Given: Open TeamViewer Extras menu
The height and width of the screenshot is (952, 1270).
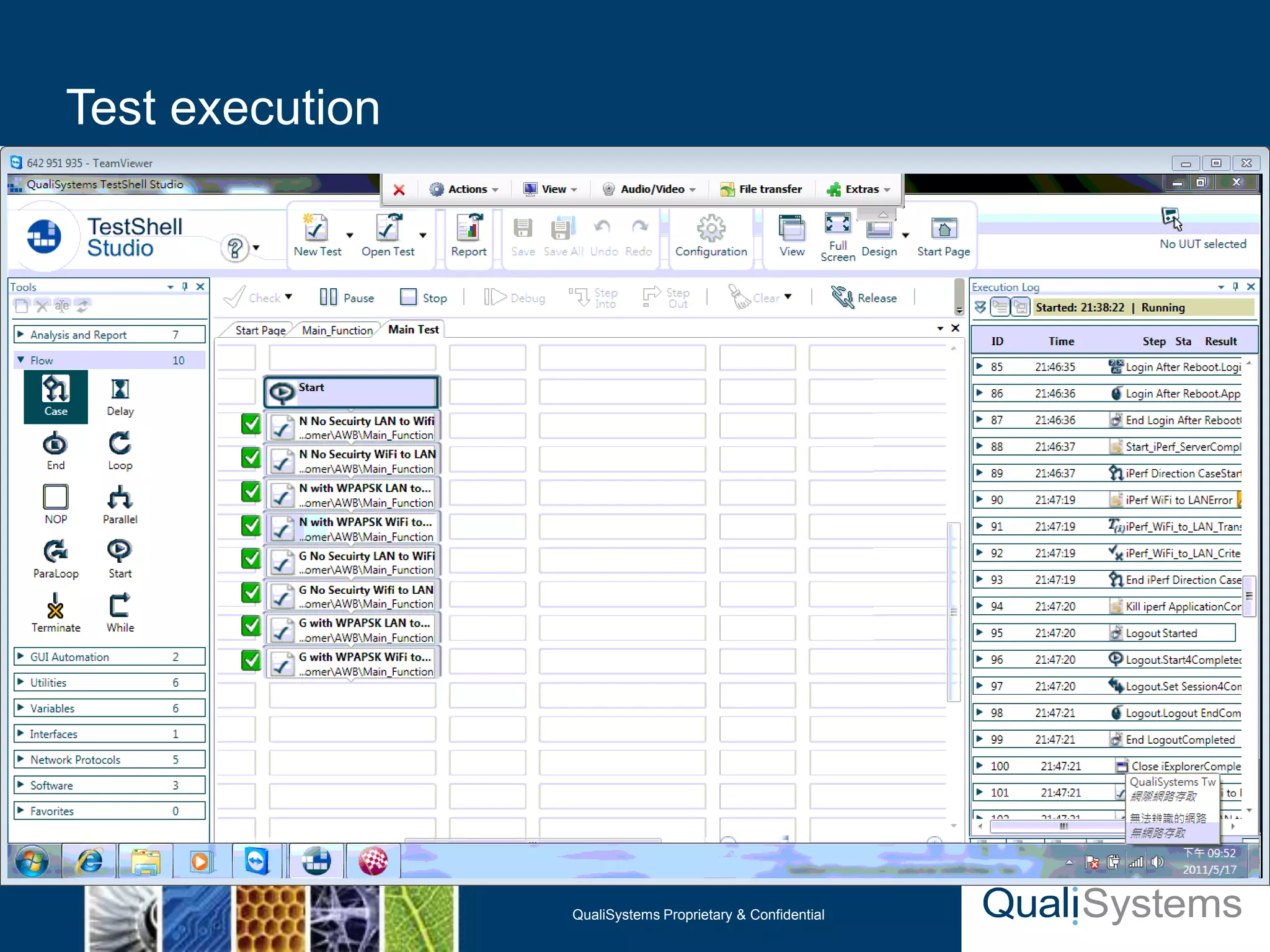Looking at the screenshot, I should pos(858,189).
